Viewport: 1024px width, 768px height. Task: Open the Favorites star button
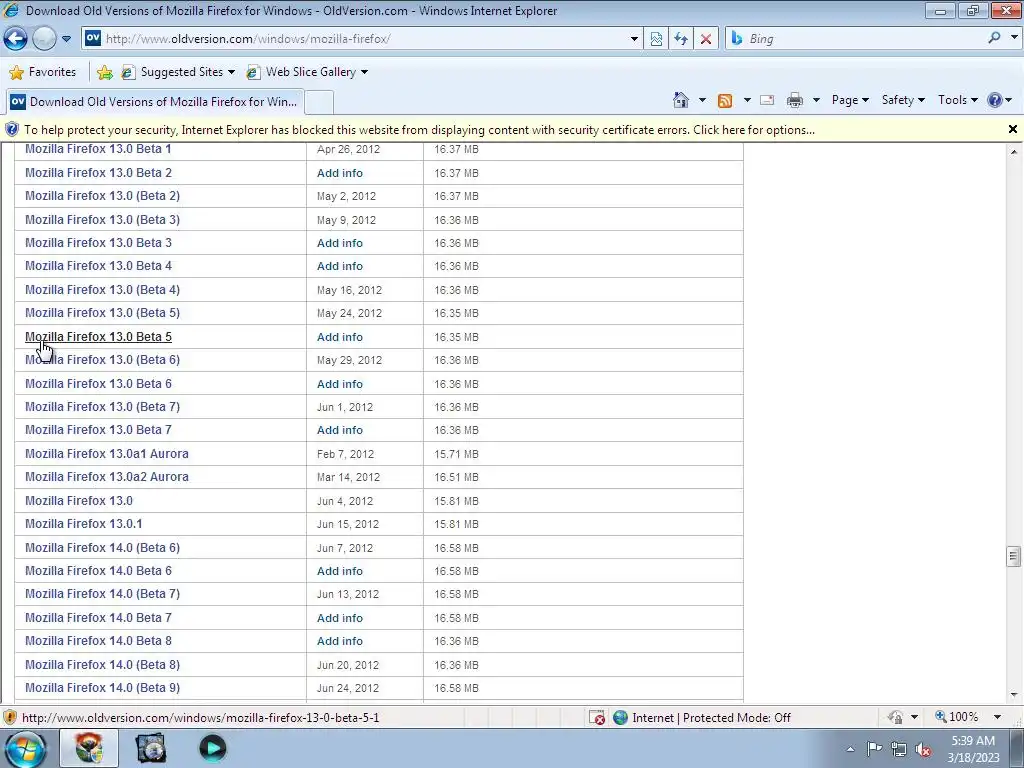point(43,72)
